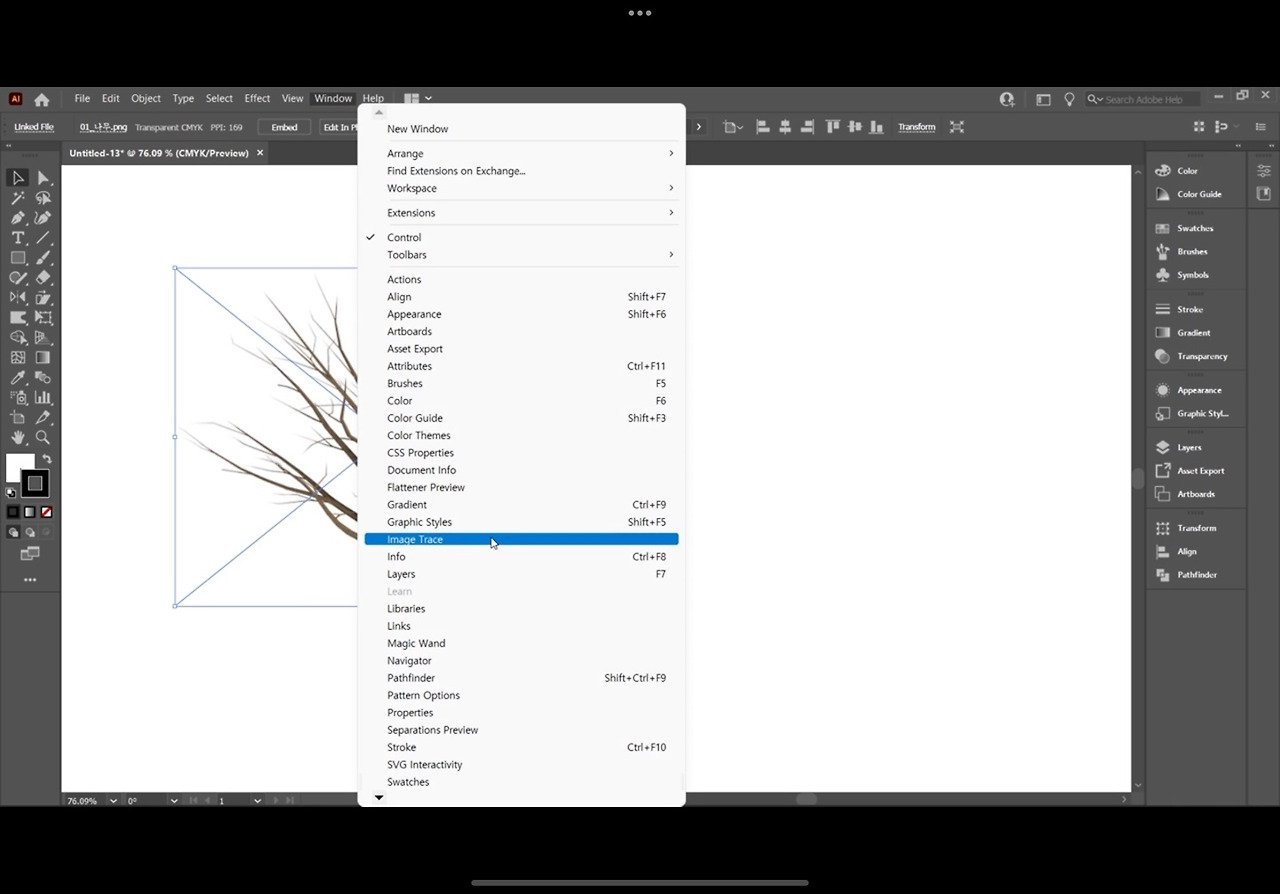Open the Asset Export dock panel
Screen dimensions: 1280x894
1200,471
